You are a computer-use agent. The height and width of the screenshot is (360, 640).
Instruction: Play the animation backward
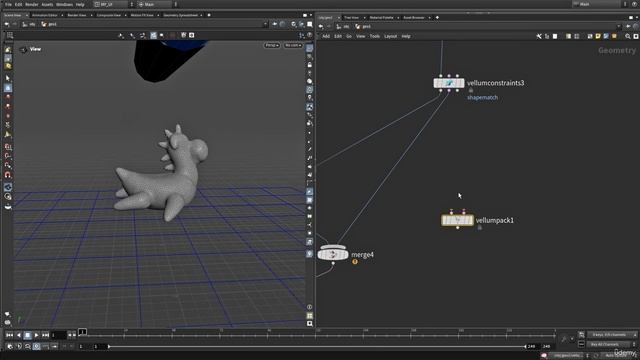pos(18,335)
